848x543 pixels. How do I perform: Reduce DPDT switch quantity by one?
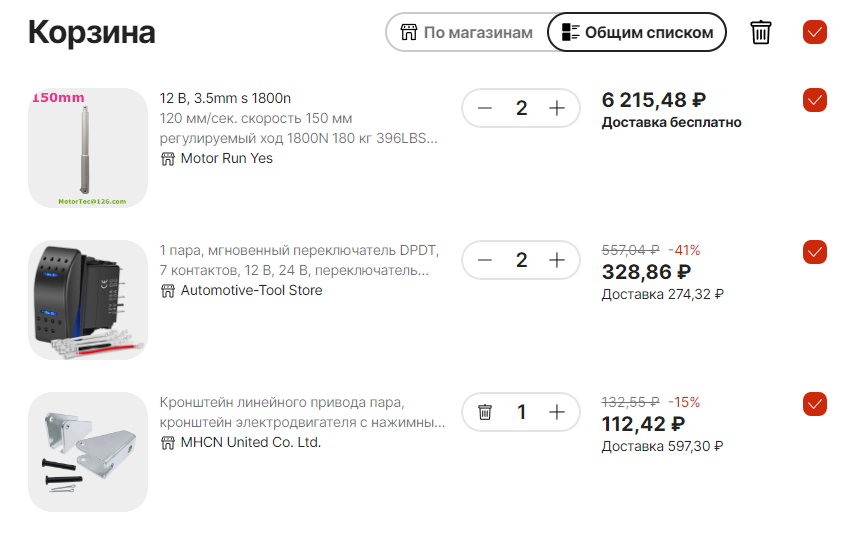[485, 260]
